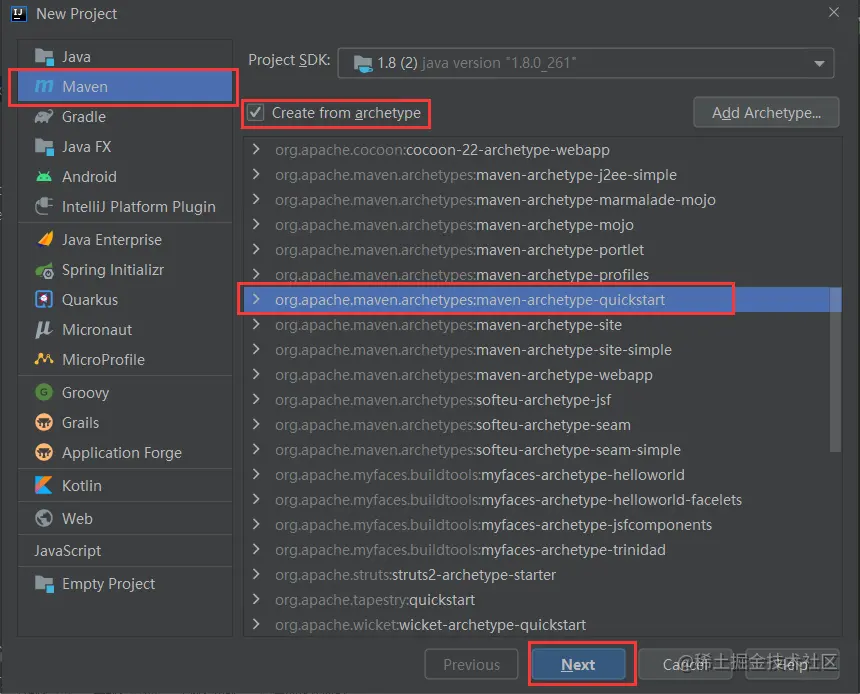860x694 pixels.
Task: Open the Project SDK dropdown arrow
Action: [819, 64]
